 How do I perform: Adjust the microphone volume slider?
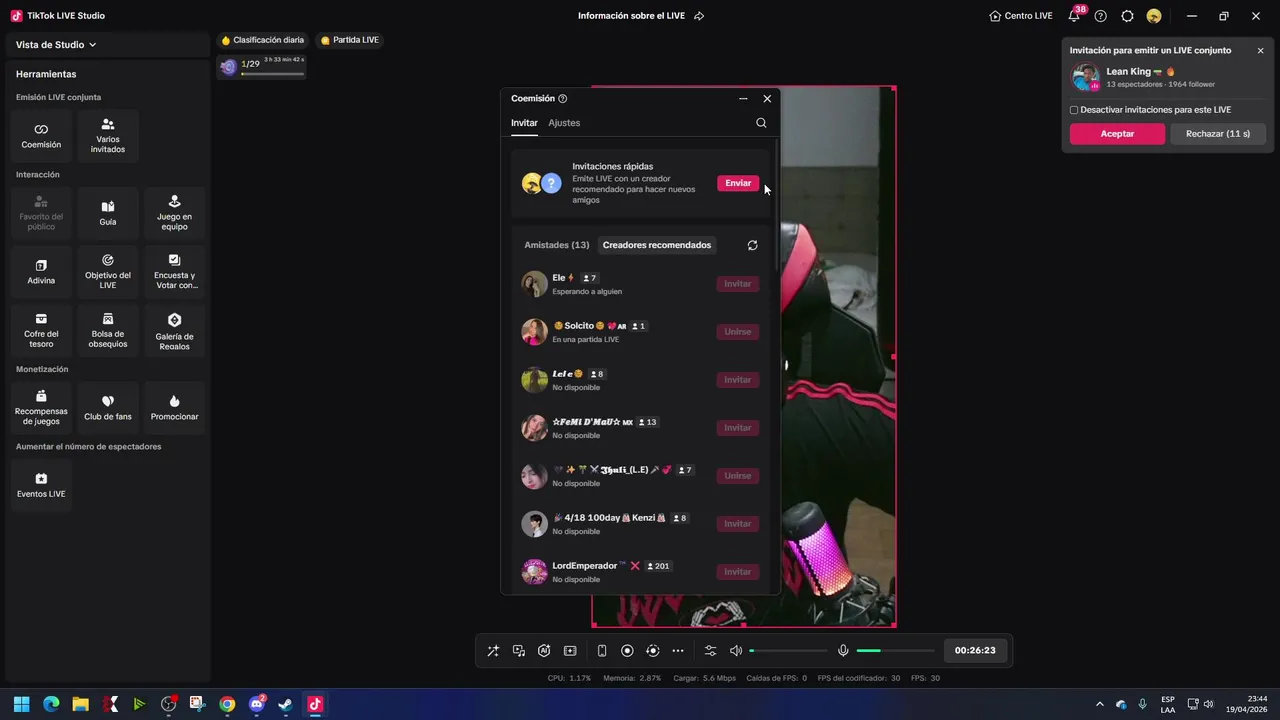pos(895,650)
